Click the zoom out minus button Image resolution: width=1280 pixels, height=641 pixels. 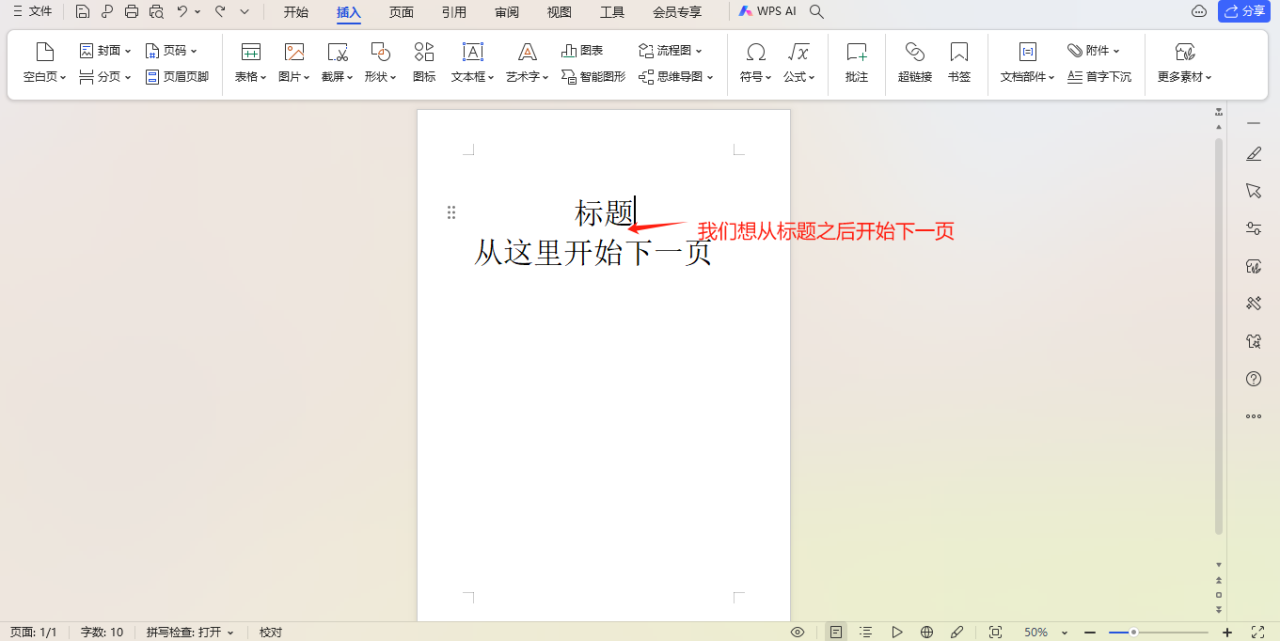(1090, 632)
